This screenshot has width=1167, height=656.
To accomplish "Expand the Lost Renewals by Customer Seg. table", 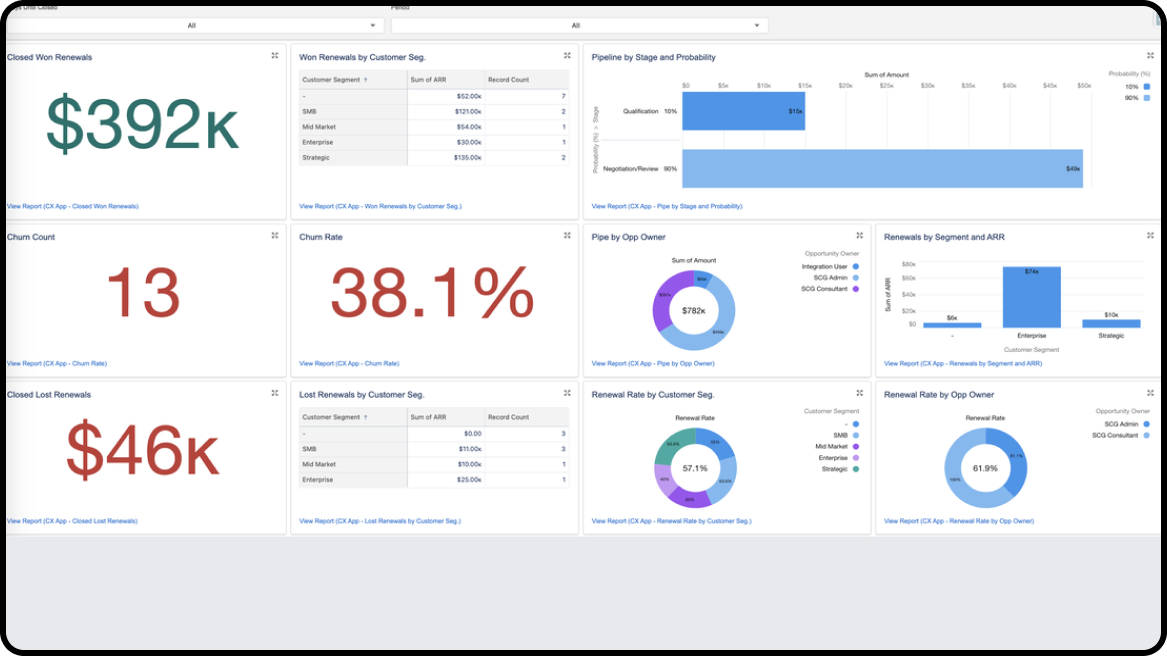I will (x=567, y=393).
